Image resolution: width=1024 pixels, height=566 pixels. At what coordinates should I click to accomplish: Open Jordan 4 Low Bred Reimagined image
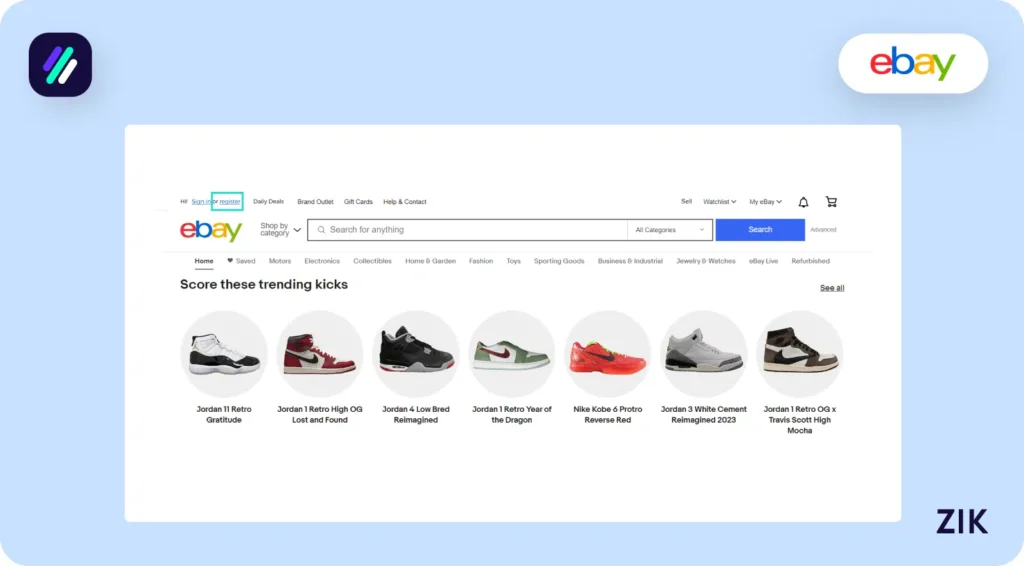[x=416, y=354]
